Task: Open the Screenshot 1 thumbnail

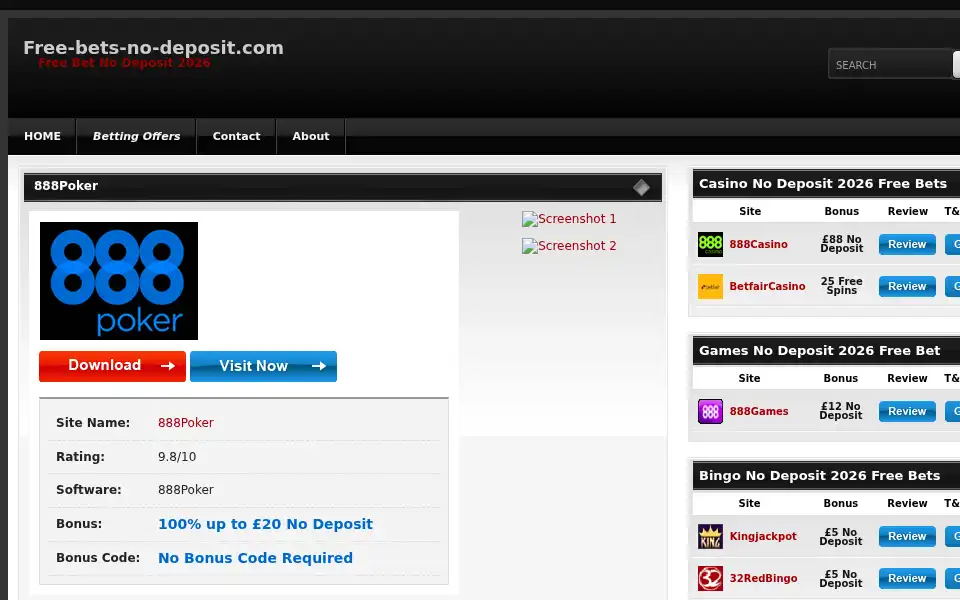Action: tap(569, 219)
